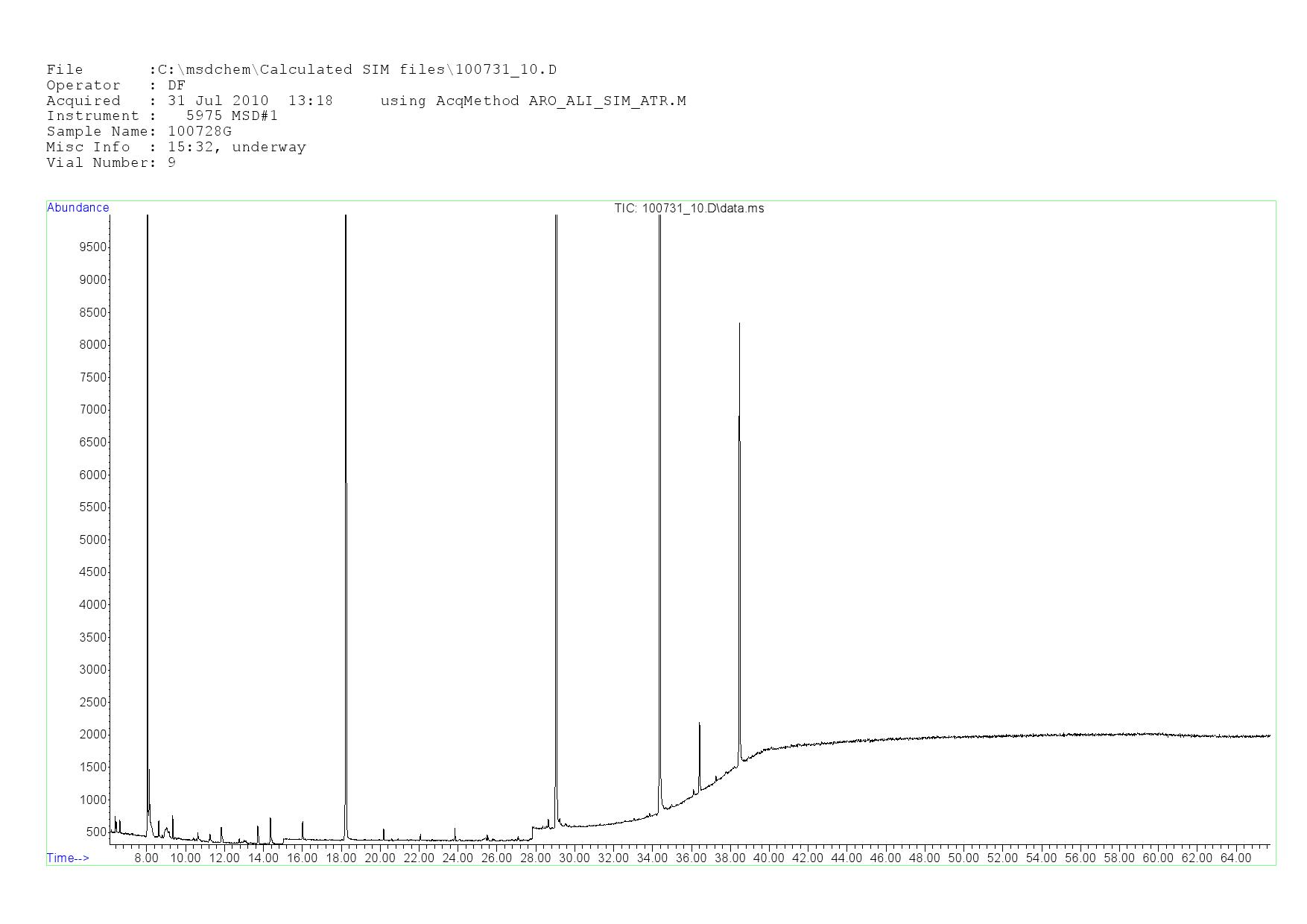The image size is (1307, 924).
Task: Click the acquired date 31 Jul 2010
Action: tap(218, 101)
